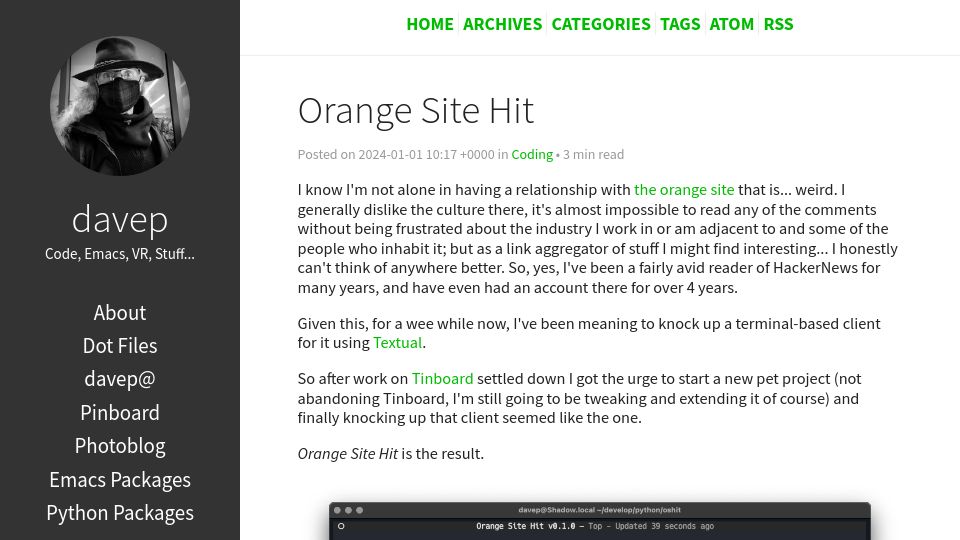Follow the Textual link
Viewport: 960px width, 540px height.
[x=397, y=343]
